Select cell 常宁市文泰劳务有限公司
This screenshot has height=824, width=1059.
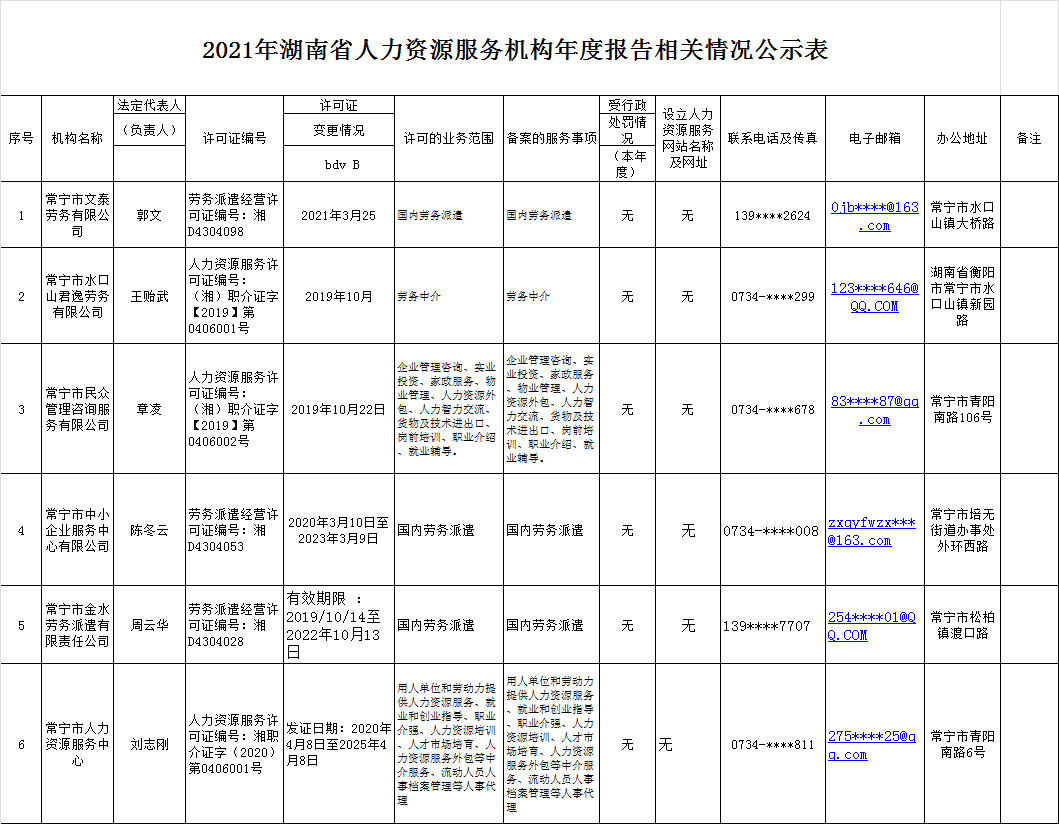[78, 215]
